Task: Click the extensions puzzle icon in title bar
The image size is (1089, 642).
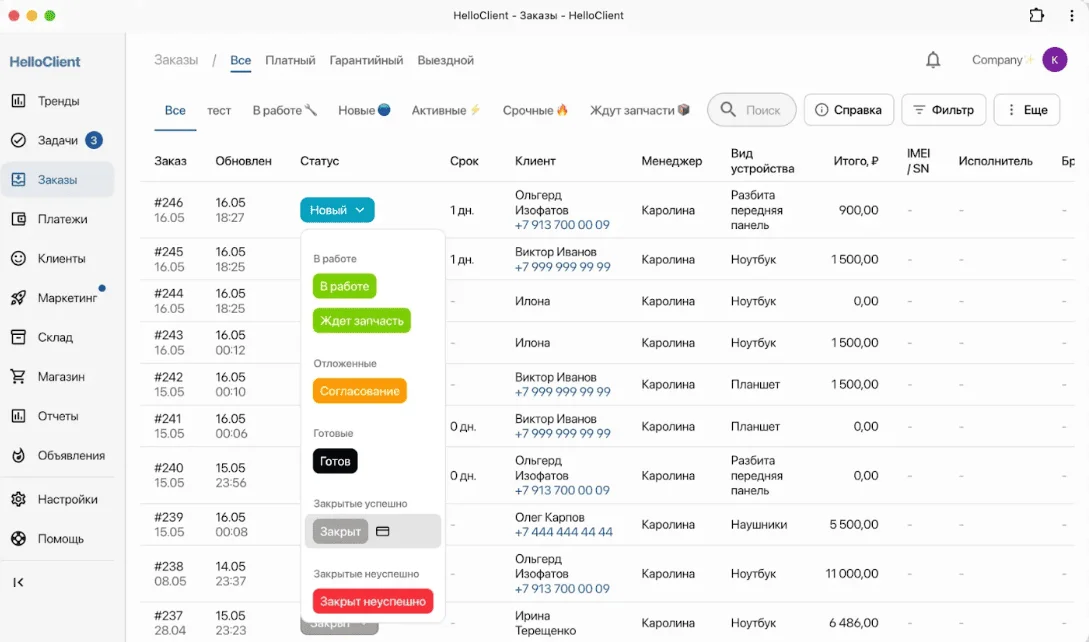Action: 1037,15
